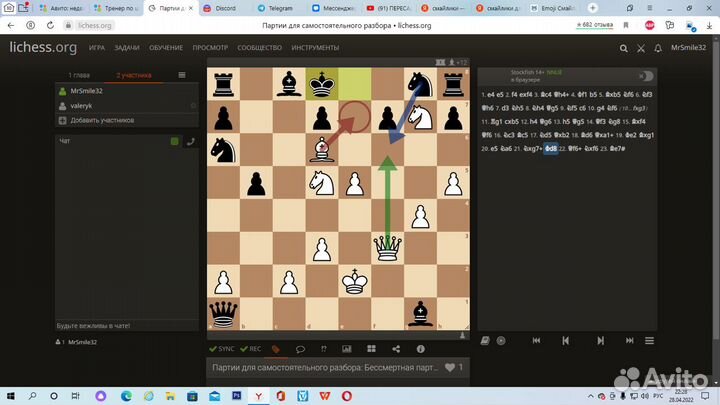This screenshot has width=720, height=405.
Task: Click the voice chat phone icon
Action: pyautogui.click(x=190, y=142)
